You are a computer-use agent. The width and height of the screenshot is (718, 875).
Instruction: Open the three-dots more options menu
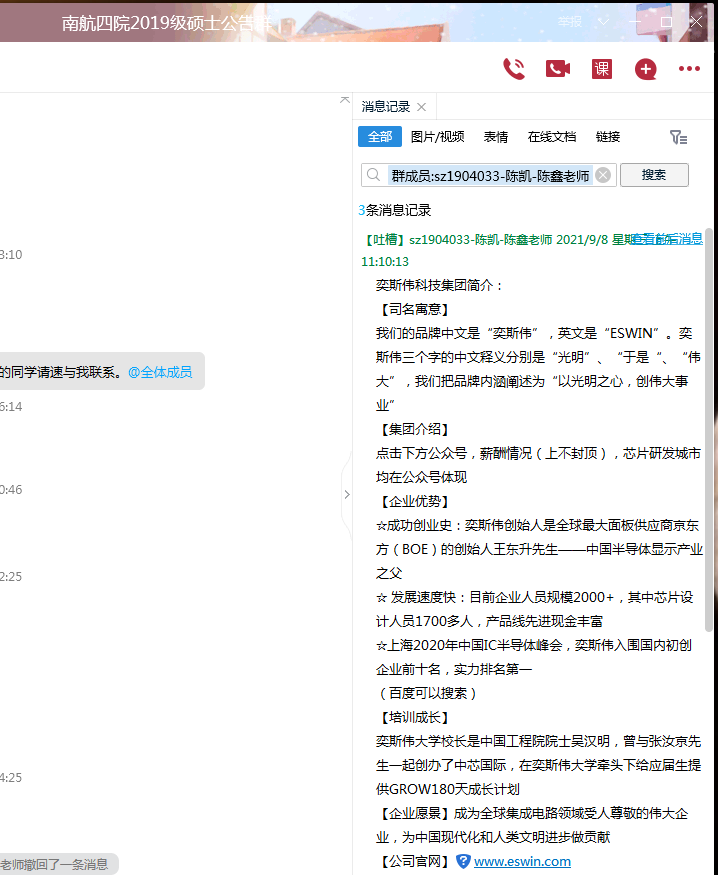689,69
